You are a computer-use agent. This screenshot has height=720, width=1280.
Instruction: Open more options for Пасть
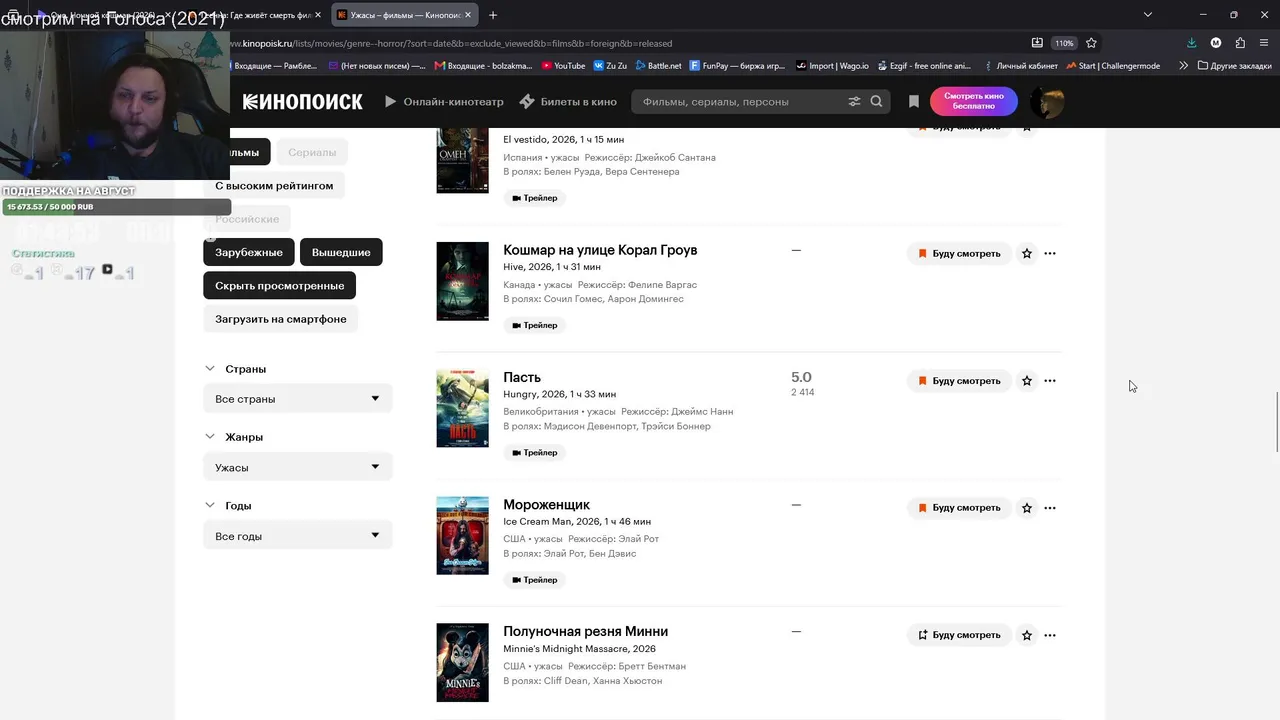1050,381
